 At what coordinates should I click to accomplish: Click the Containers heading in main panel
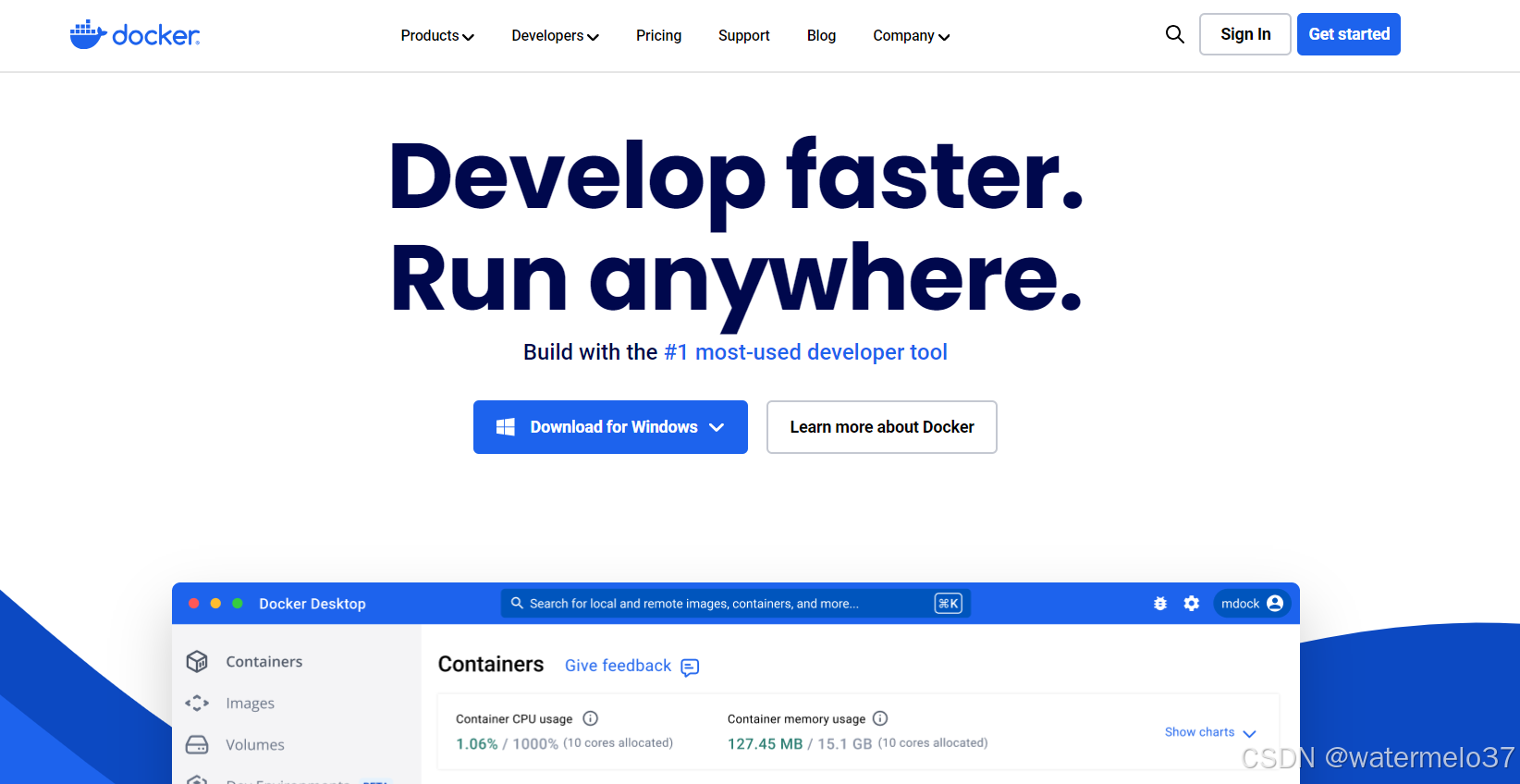(x=491, y=664)
